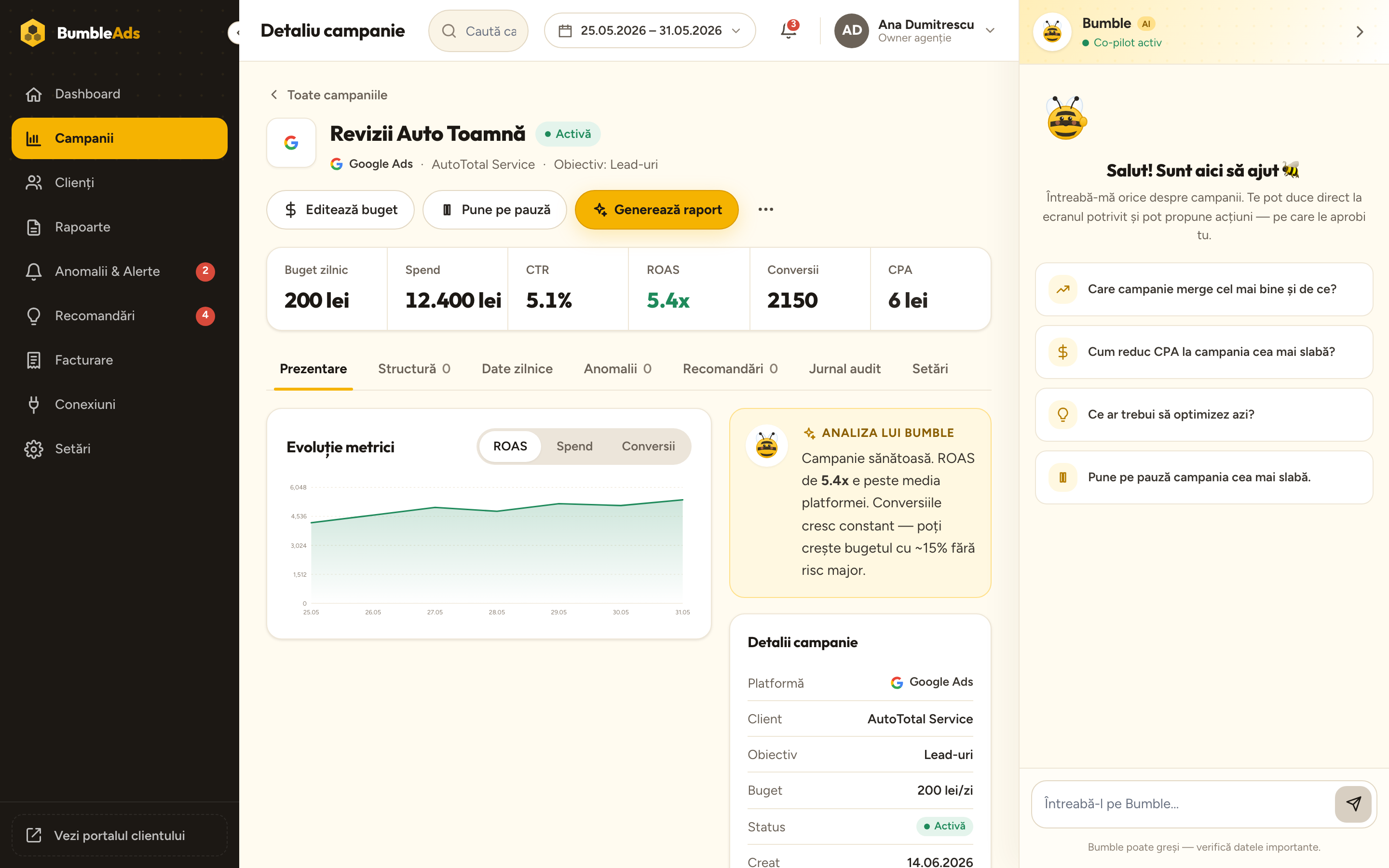Click the Setări gear icon in sidebar
This screenshot has height=868, width=1389.
click(34, 449)
